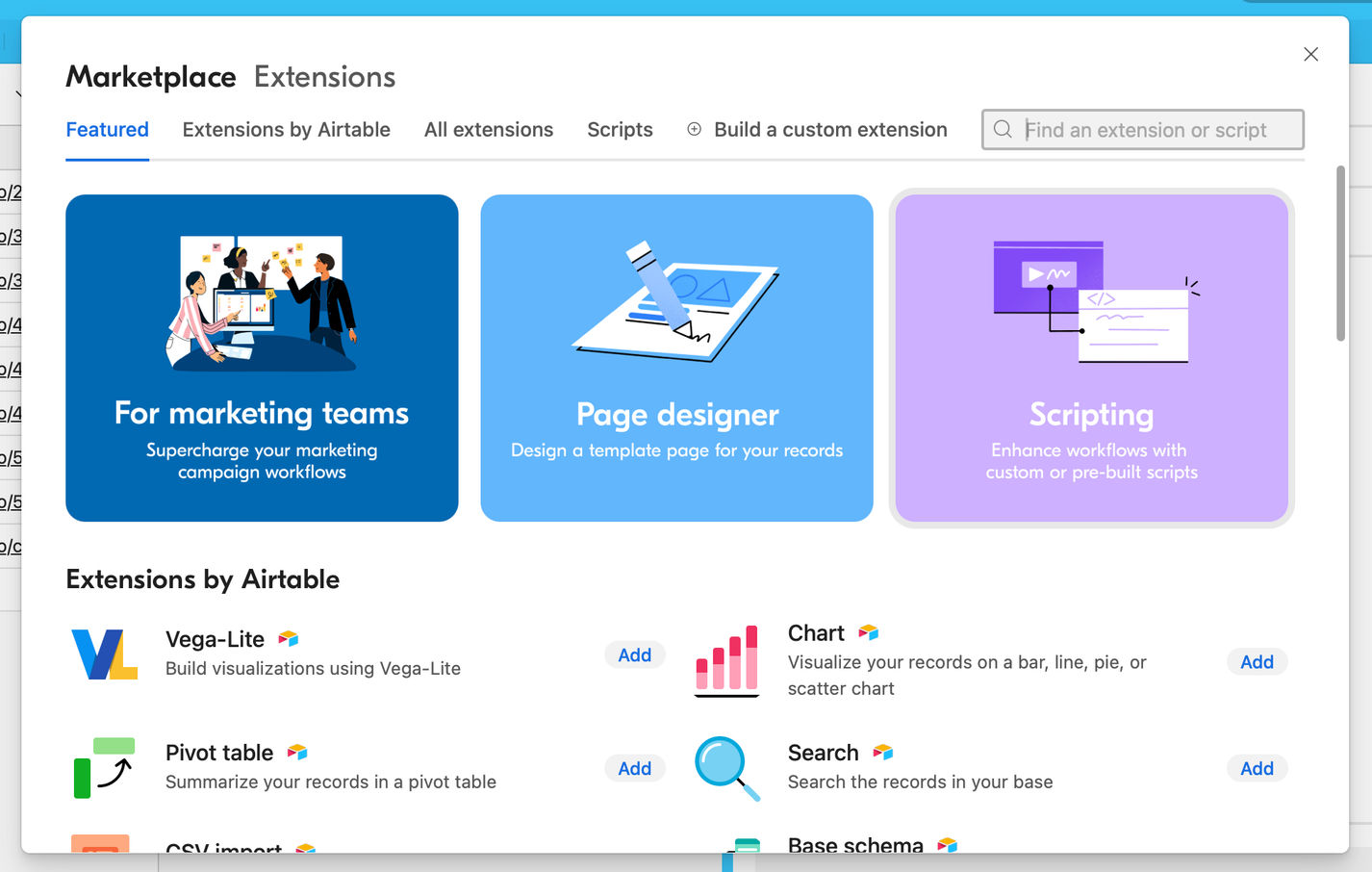1372x872 pixels.
Task: Add the Vega-Lite extension
Action: [x=635, y=654]
